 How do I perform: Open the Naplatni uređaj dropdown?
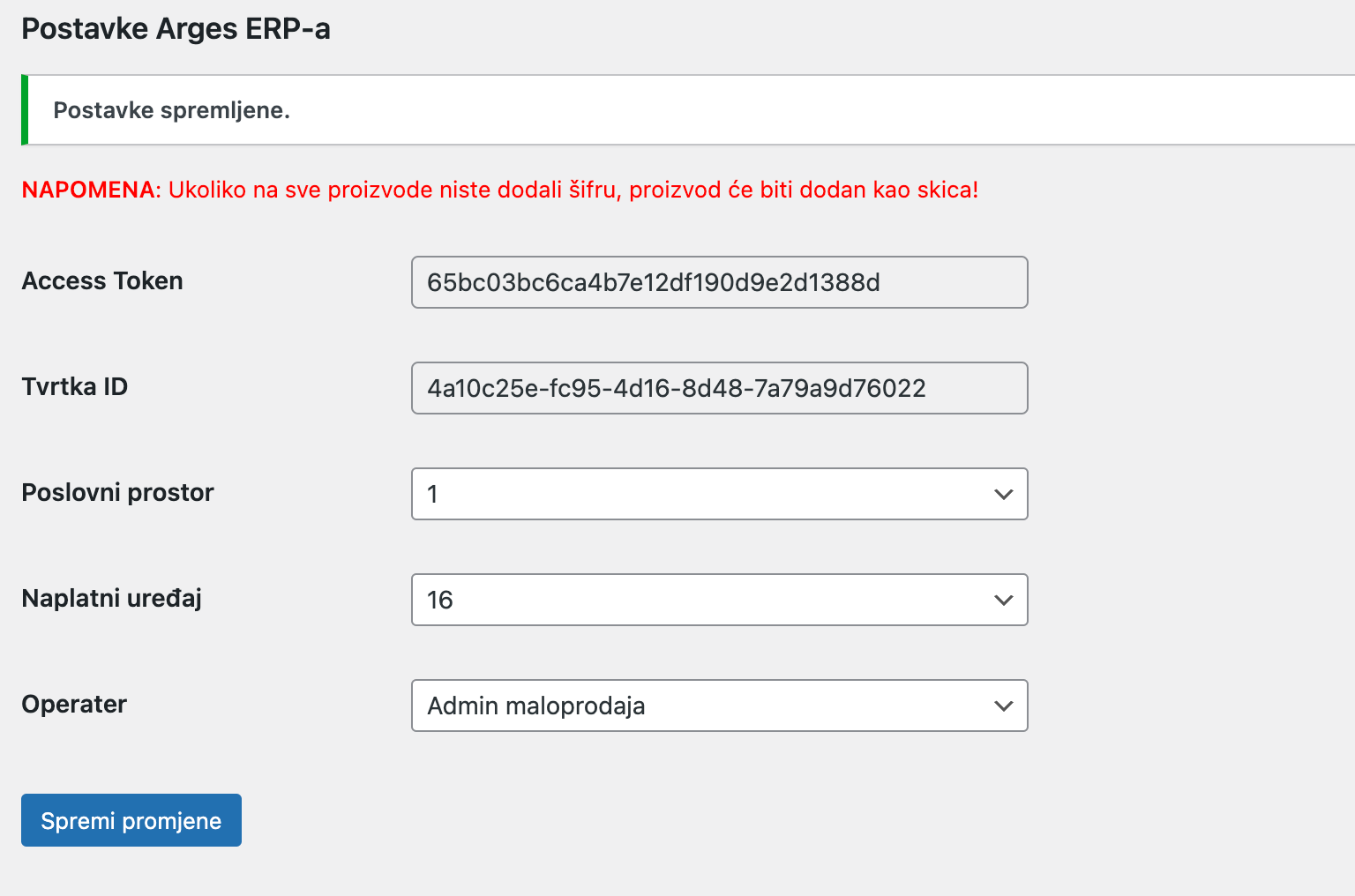point(719,600)
